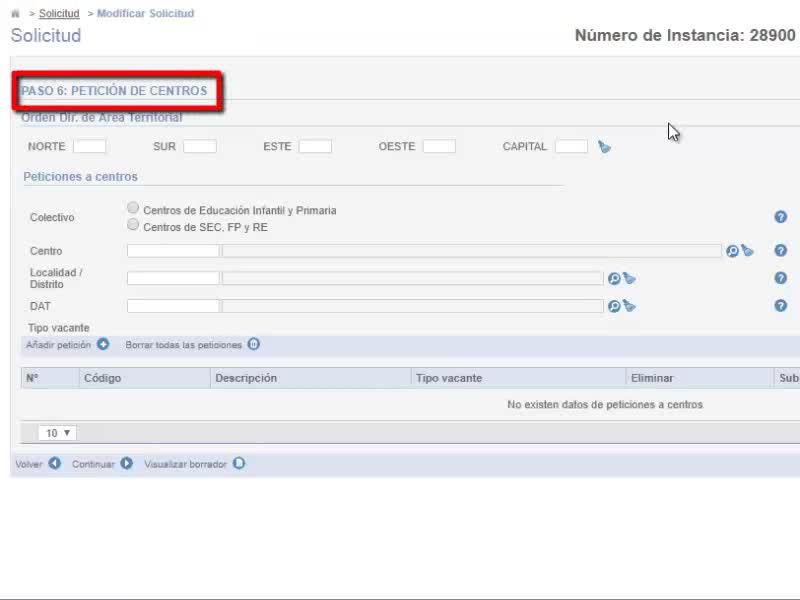The width and height of the screenshot is (800, 600).
Task: Click the Centro code input field
Action: click(173, 251)
